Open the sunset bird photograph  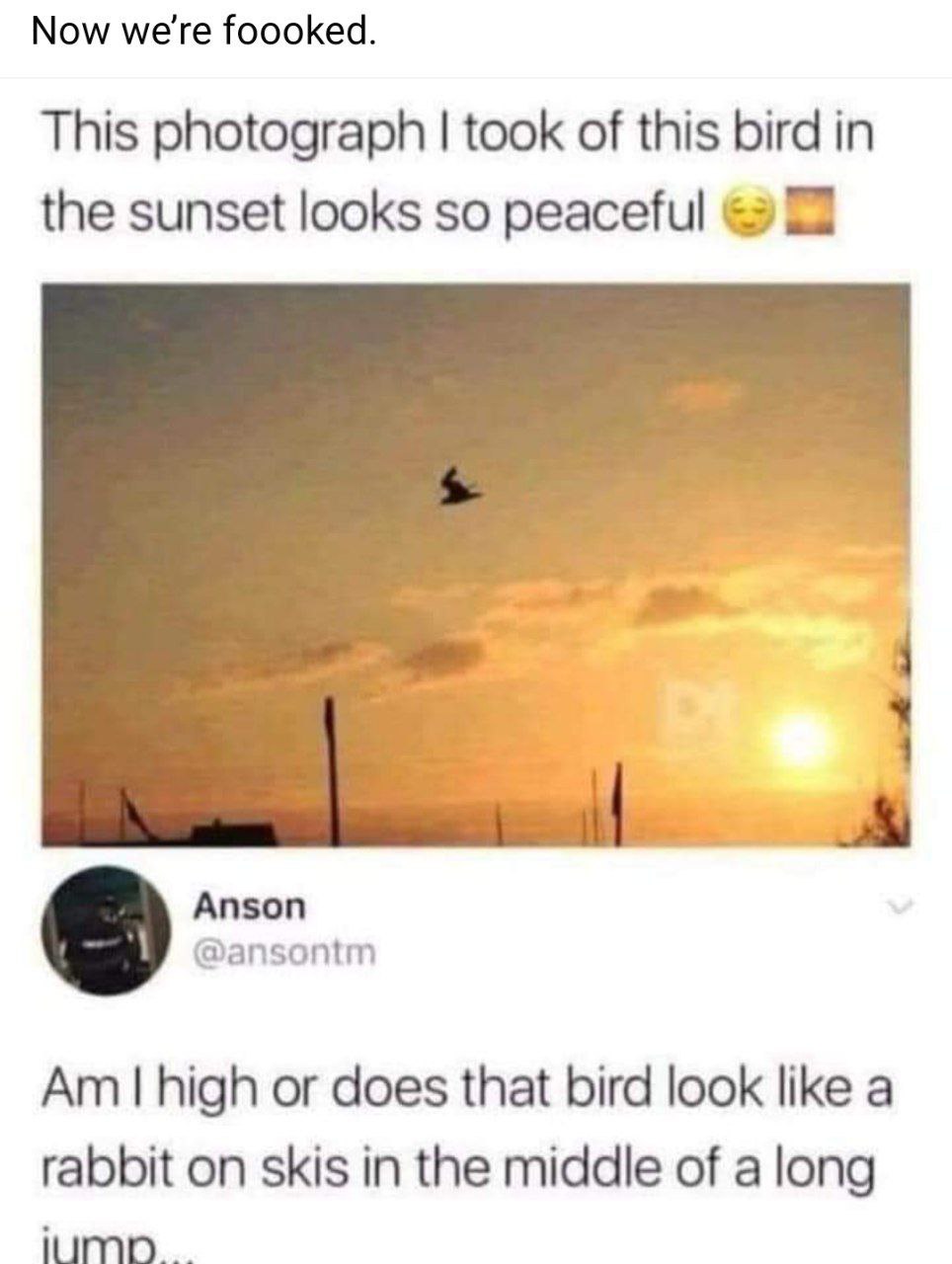tap(476, 564)
